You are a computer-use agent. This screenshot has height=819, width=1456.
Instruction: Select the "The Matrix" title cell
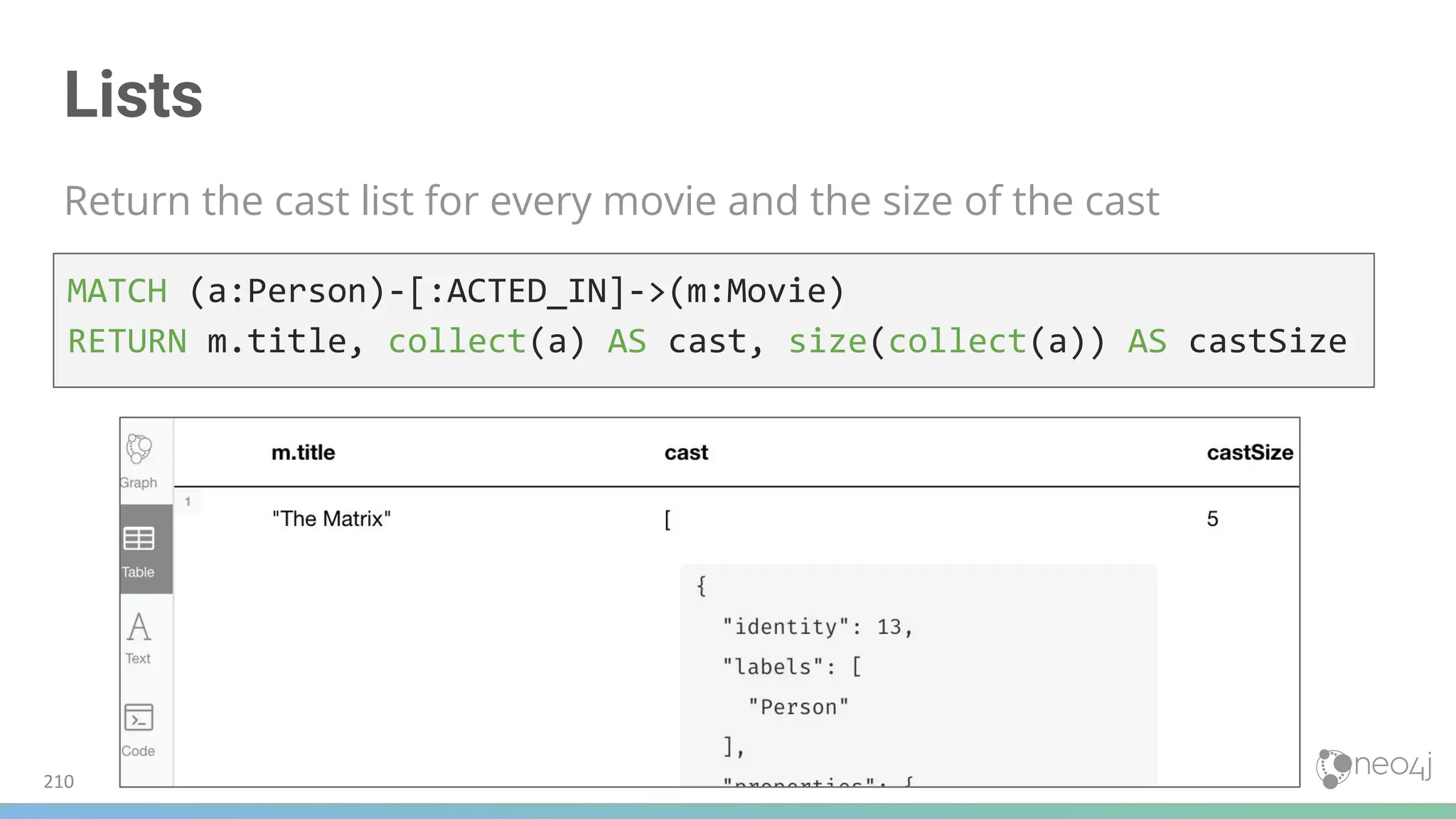(x=331, y=519)
